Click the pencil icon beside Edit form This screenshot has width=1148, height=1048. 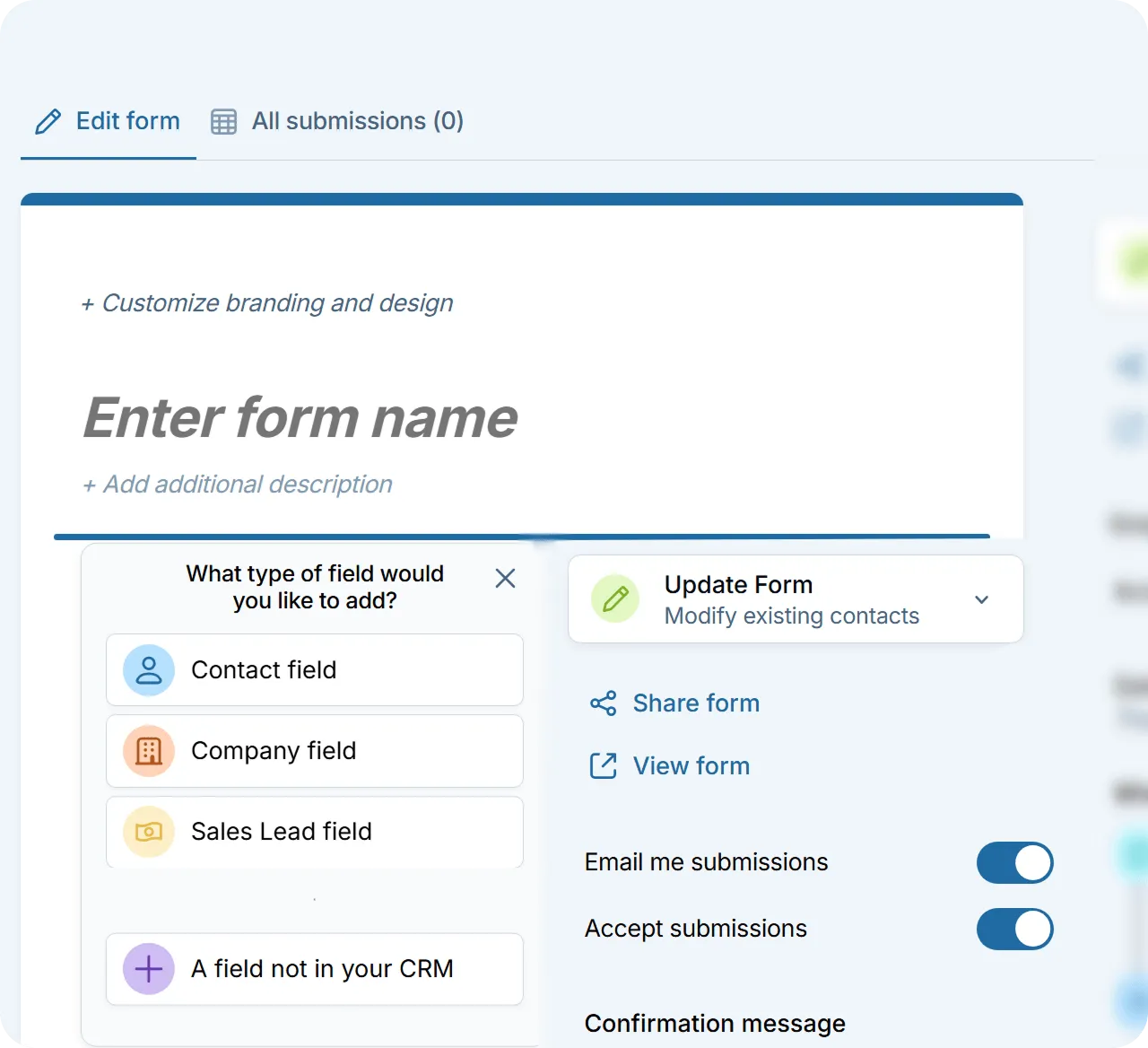tap(48, 122)
